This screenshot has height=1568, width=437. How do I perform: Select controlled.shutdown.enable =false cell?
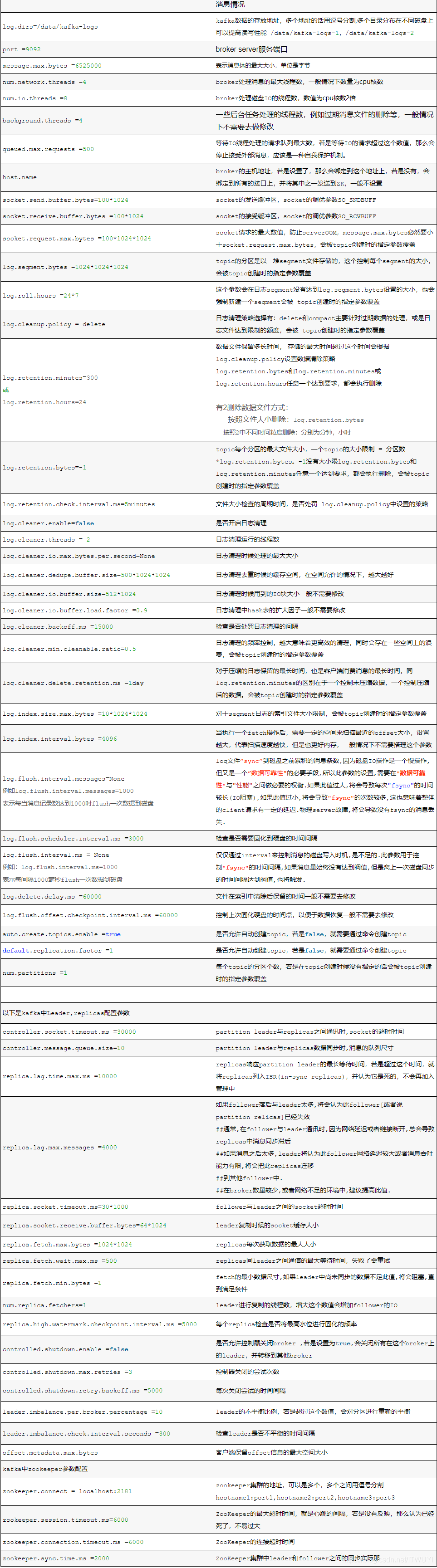(107, 1349)
